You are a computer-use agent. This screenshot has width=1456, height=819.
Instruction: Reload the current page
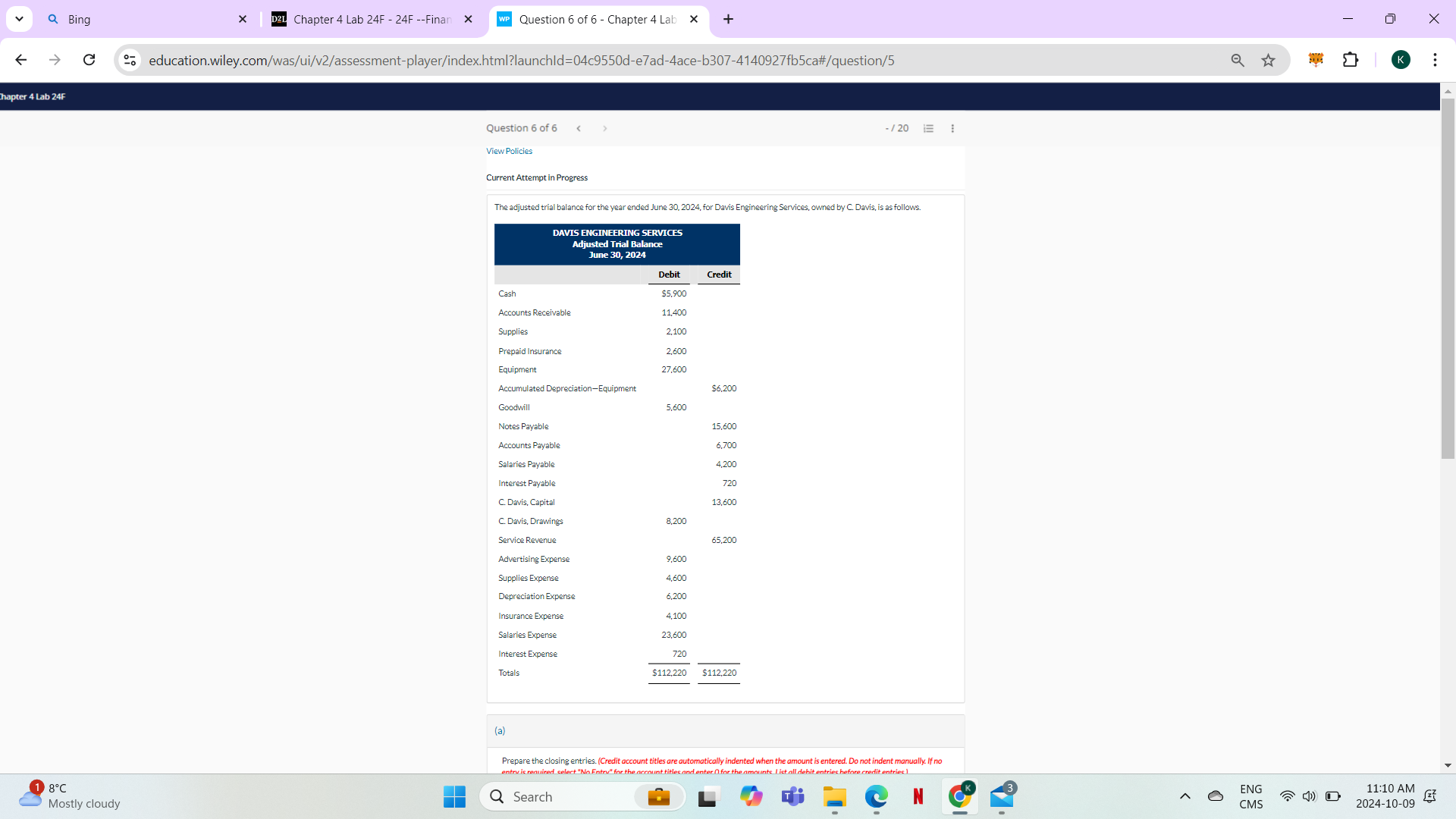(x=89, y=60)
